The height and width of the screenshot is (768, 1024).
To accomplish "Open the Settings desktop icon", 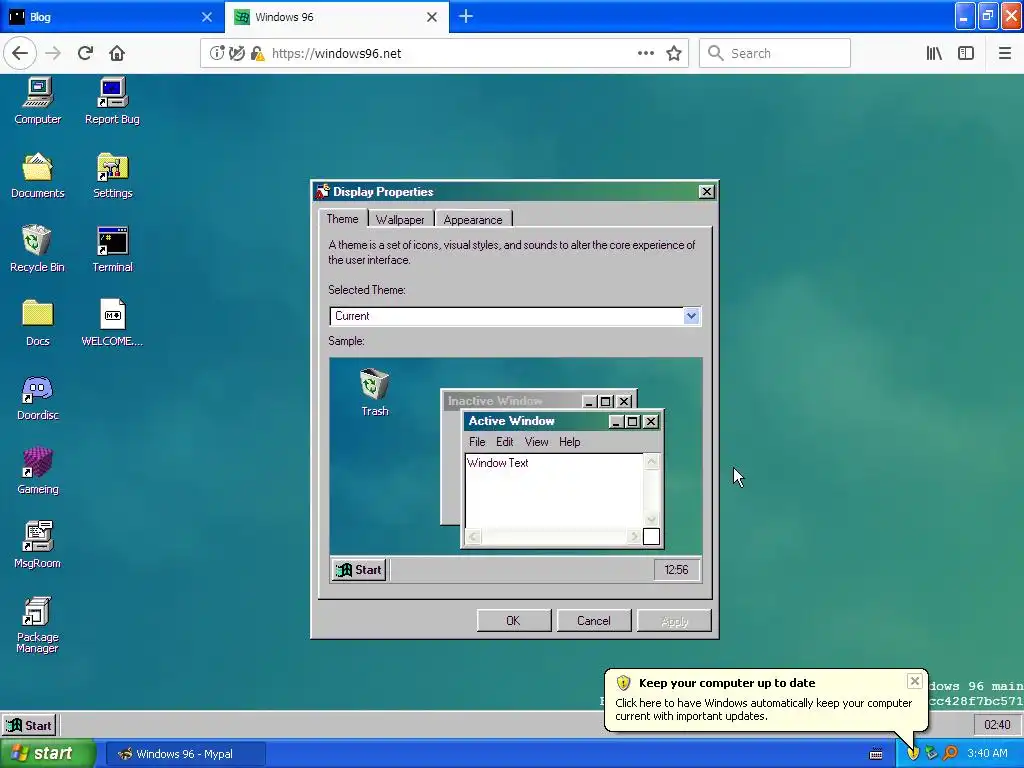I will coord(112,175).
